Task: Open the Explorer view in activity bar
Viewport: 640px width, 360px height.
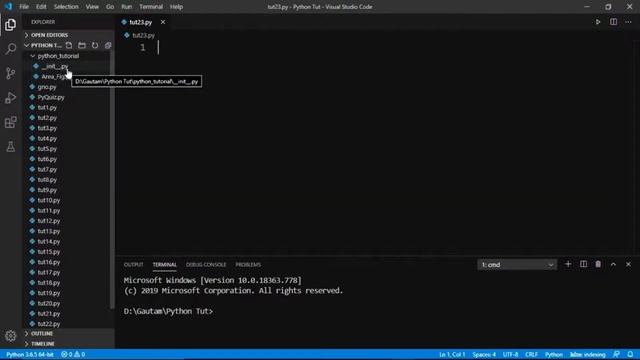Action: pyautogui.click(x=11, y=25)
